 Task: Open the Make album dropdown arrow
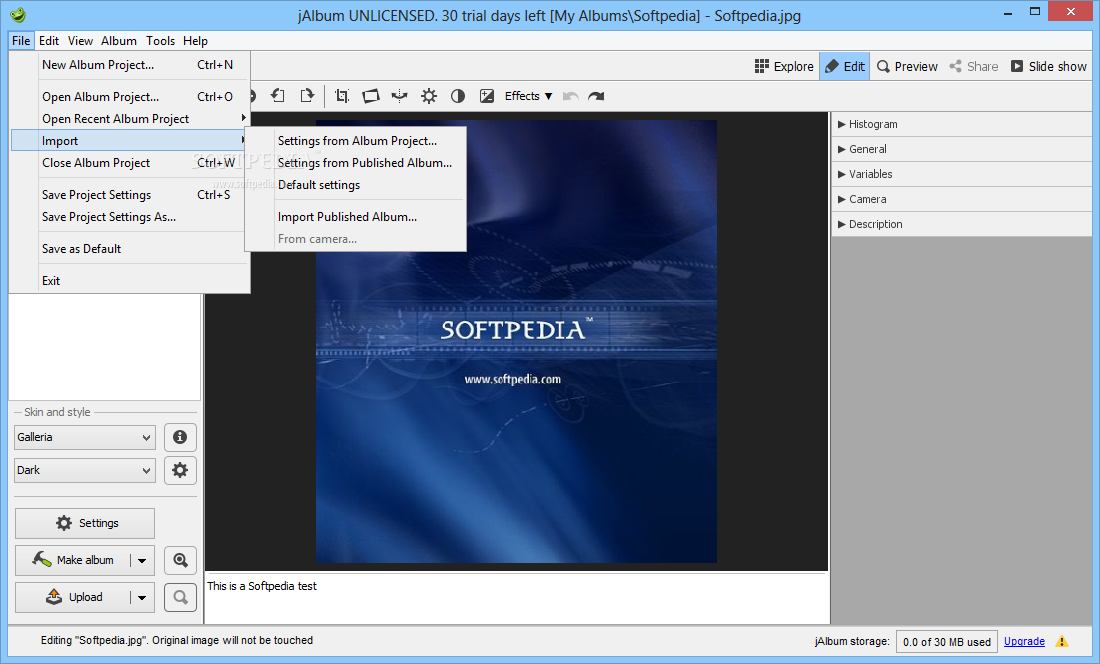(142, 560)
